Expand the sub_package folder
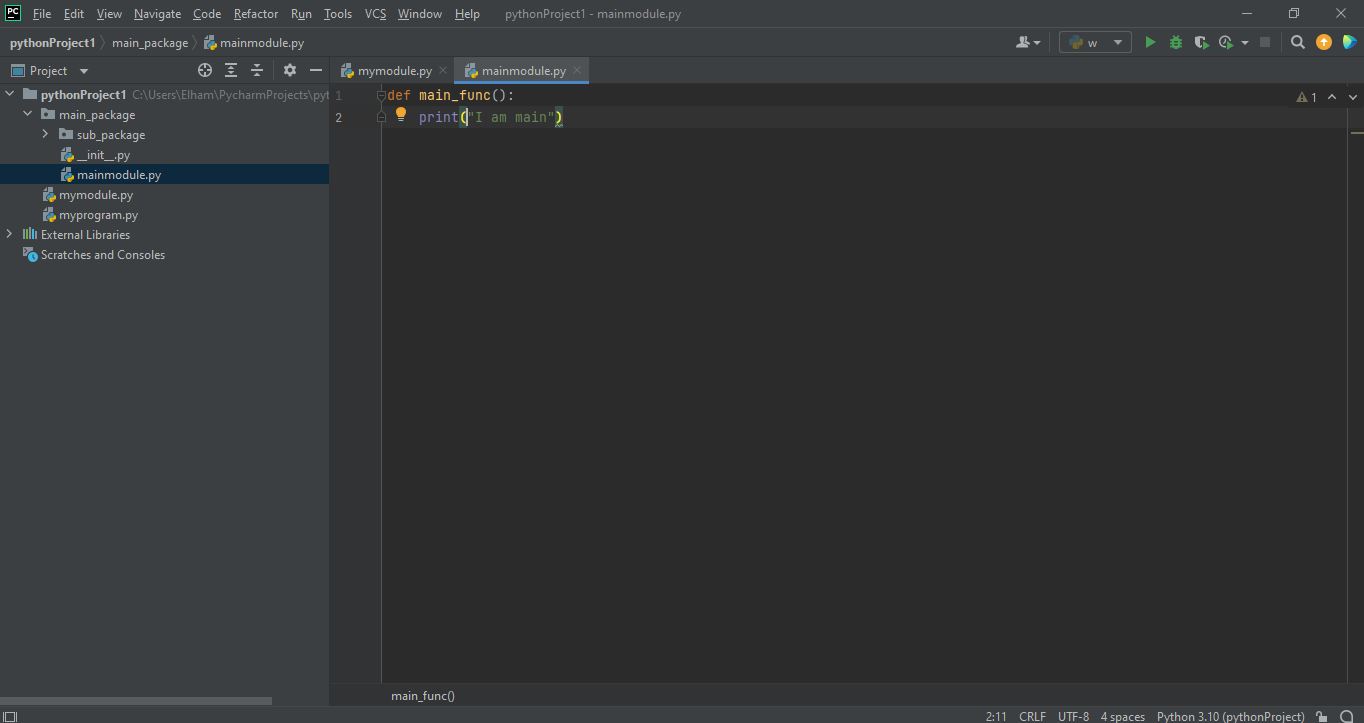 46,135
